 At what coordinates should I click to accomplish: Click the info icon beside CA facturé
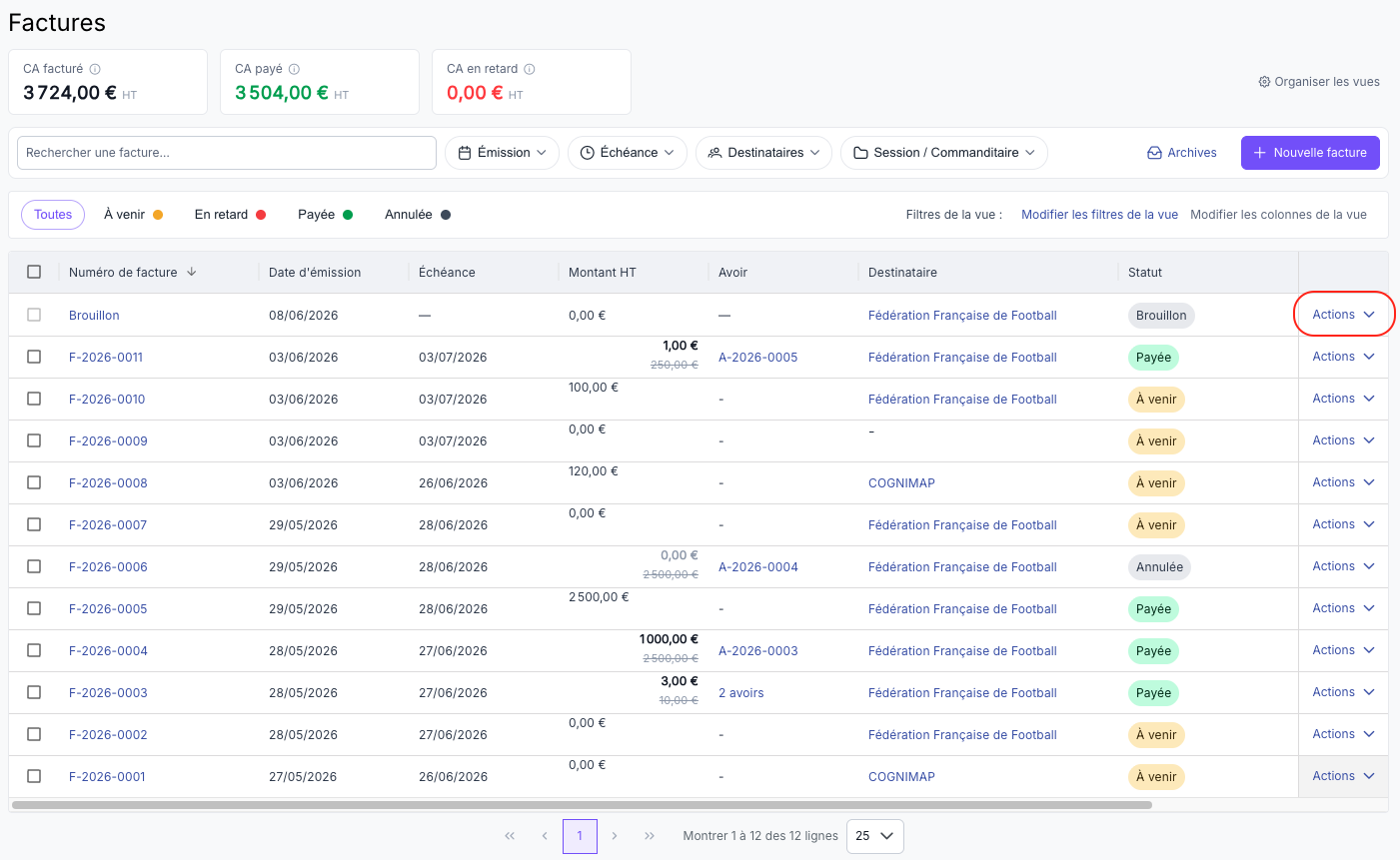(x=95, y=69)
